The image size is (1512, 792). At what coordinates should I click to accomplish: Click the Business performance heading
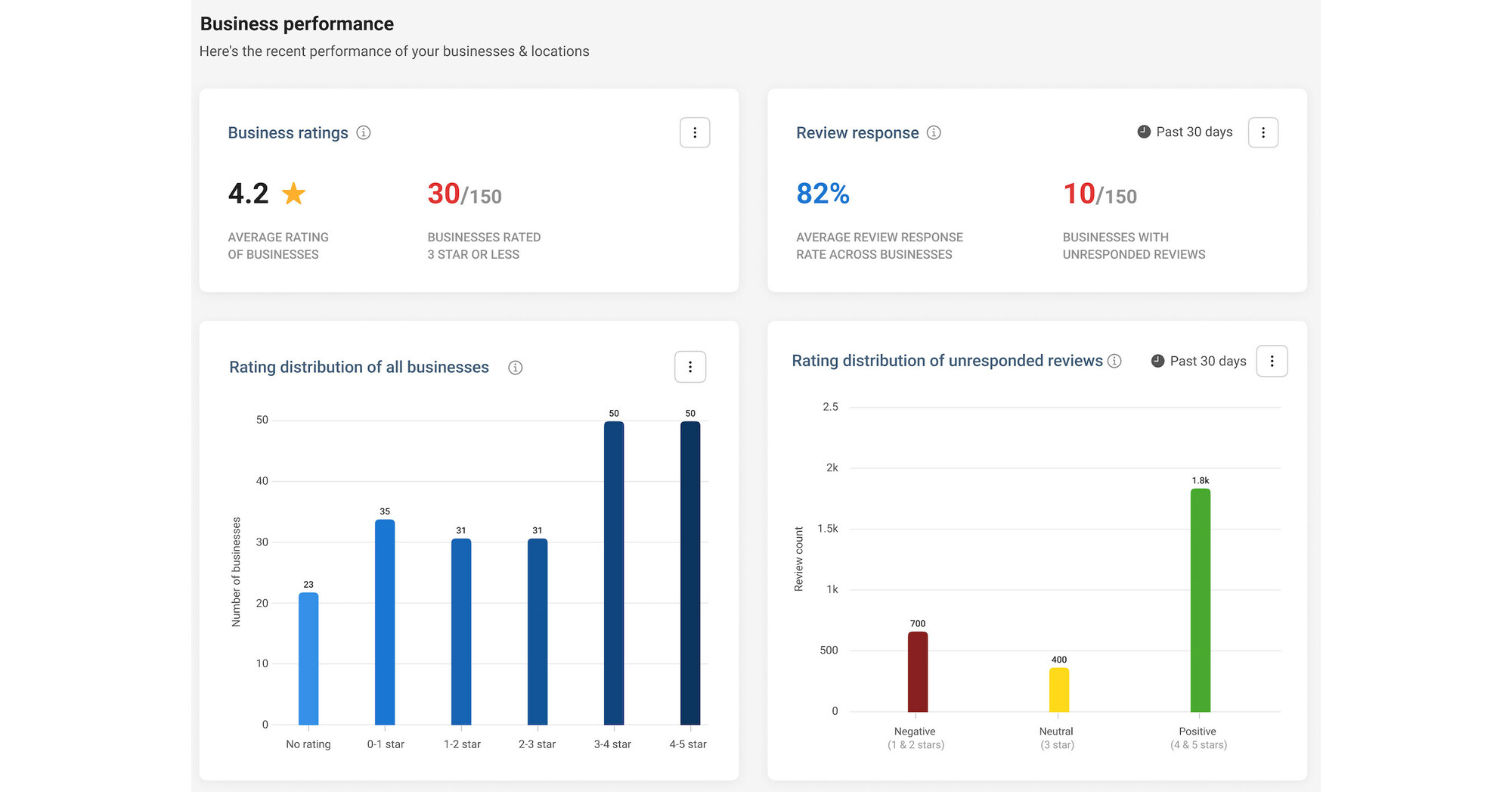tap(296, 24)
